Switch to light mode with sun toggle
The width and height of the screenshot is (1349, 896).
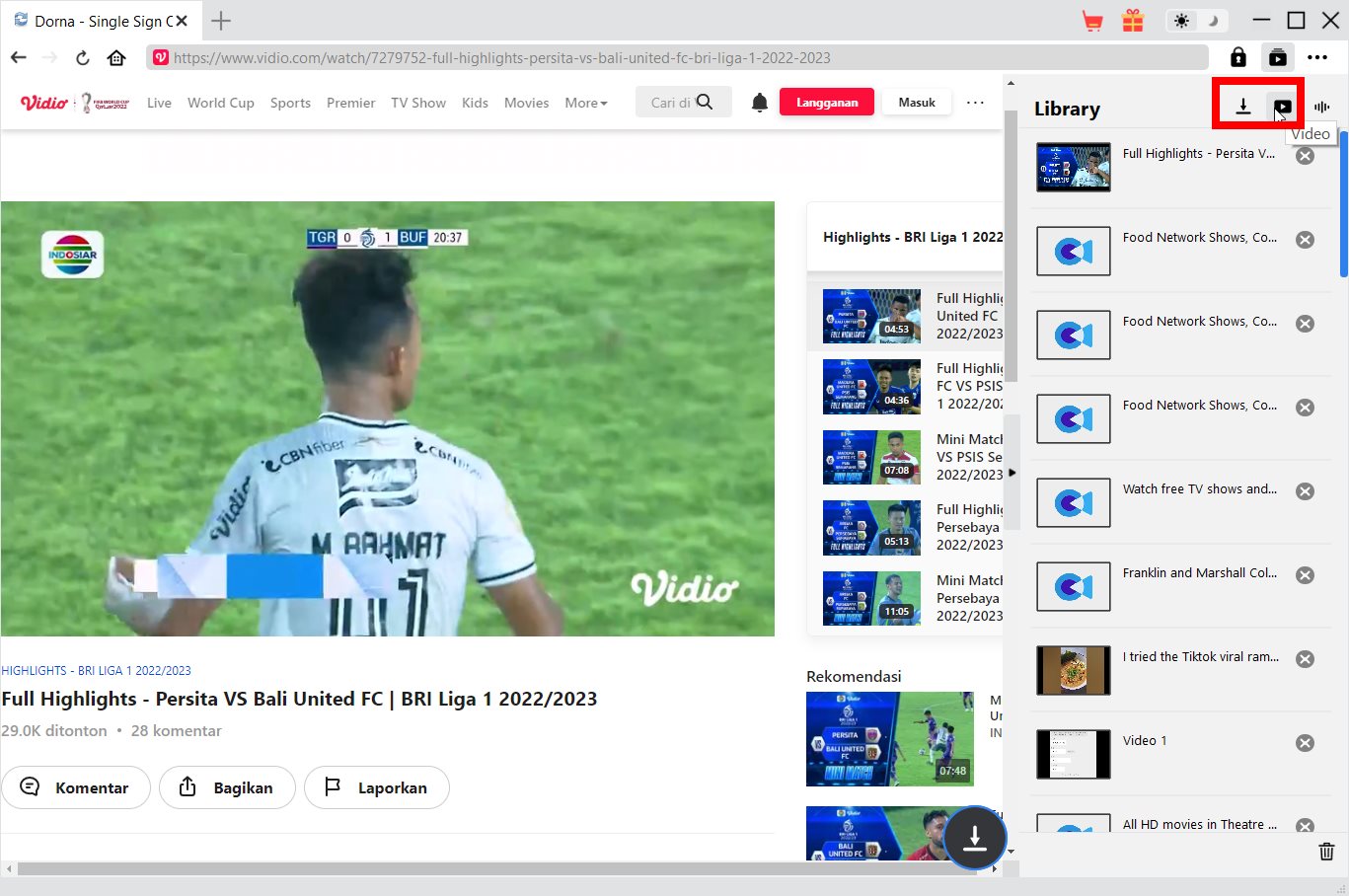click(1181, 21)
